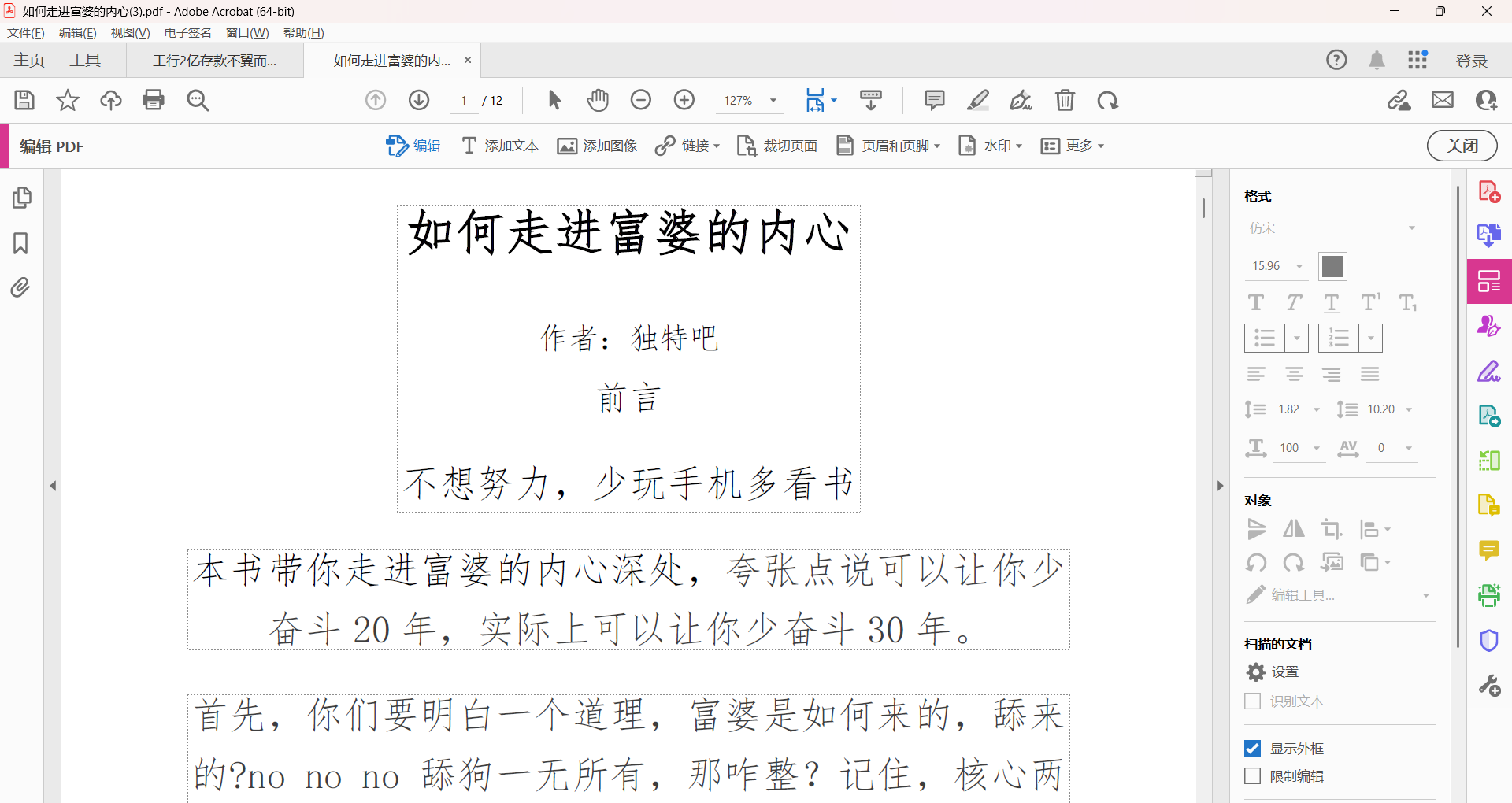Viewport: 1512px width, 803px height.
Task: Zoom out with minus button
Action: [641, 100]
